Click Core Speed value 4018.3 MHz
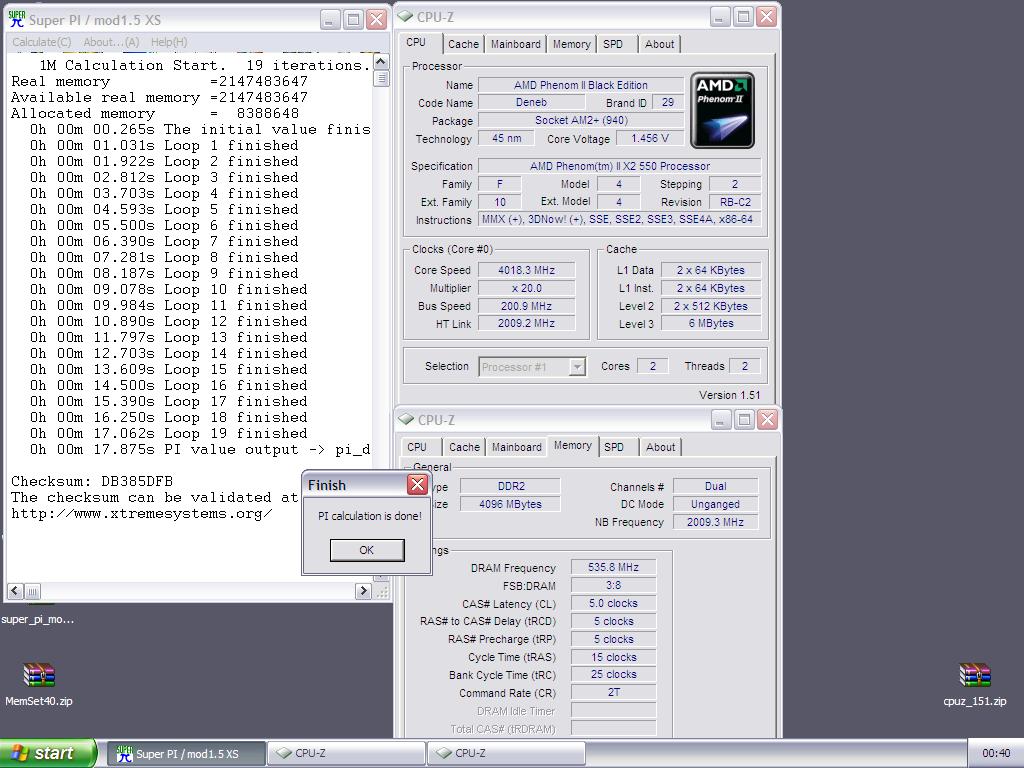This screenshot has height=768, width=1024. tap(526, 270)
